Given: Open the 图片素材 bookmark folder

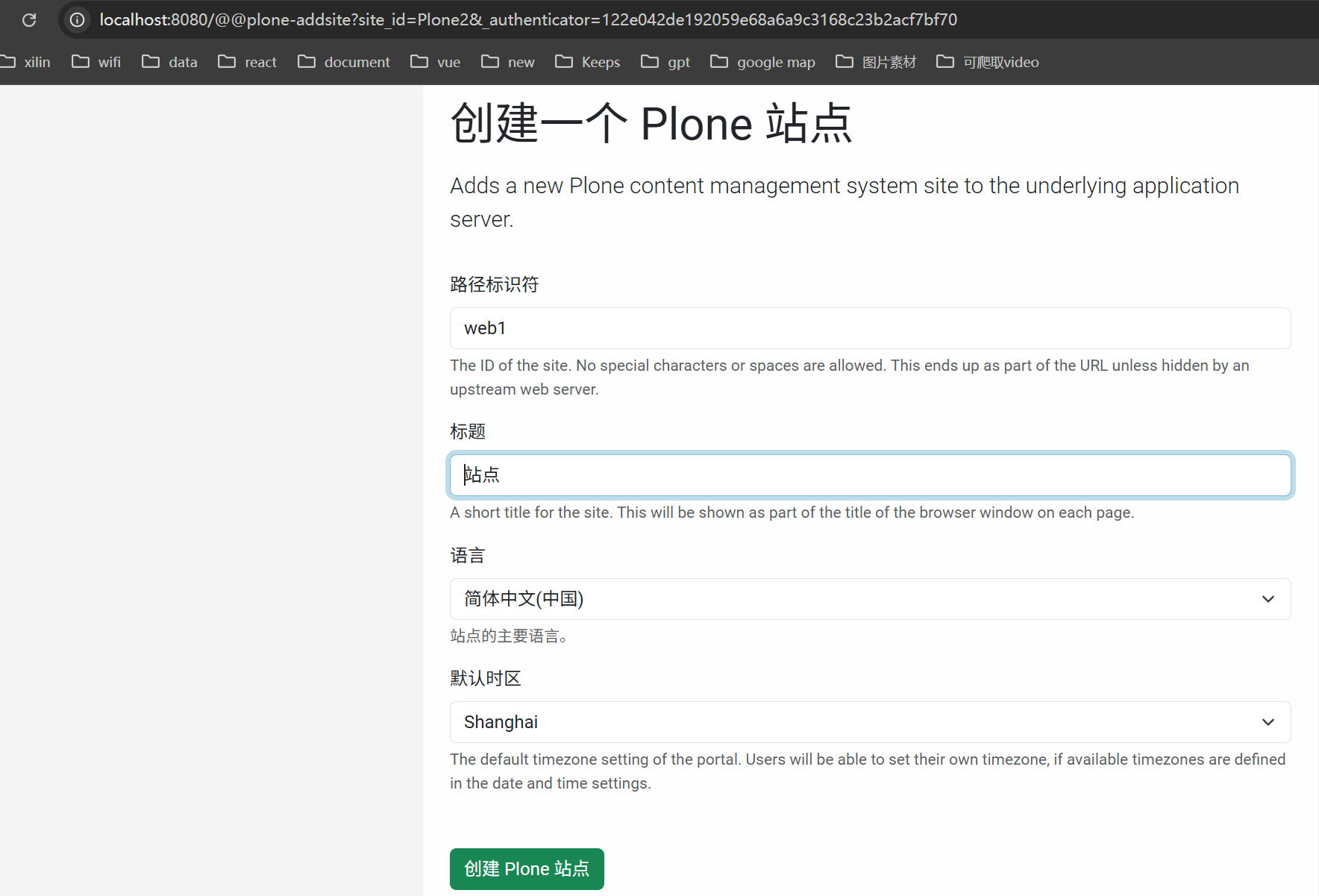Looking at the screenshot, I should [876, 62].
